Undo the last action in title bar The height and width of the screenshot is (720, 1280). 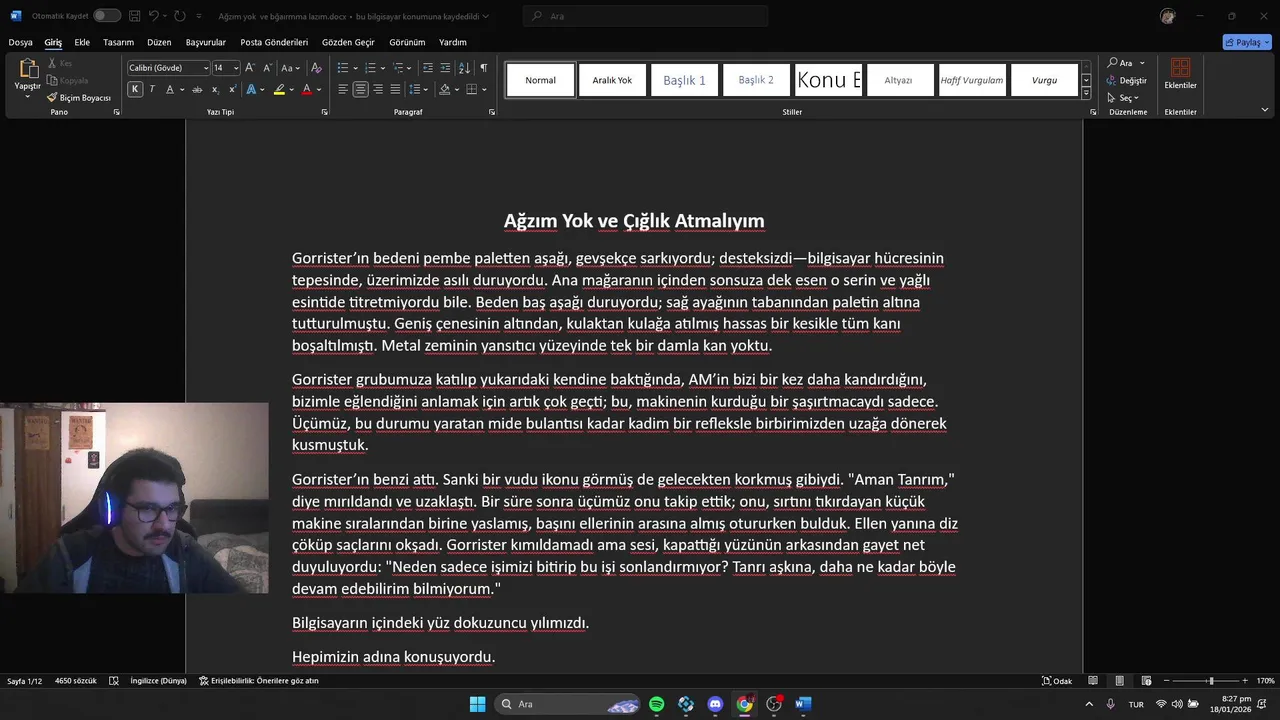coord(154,16)
